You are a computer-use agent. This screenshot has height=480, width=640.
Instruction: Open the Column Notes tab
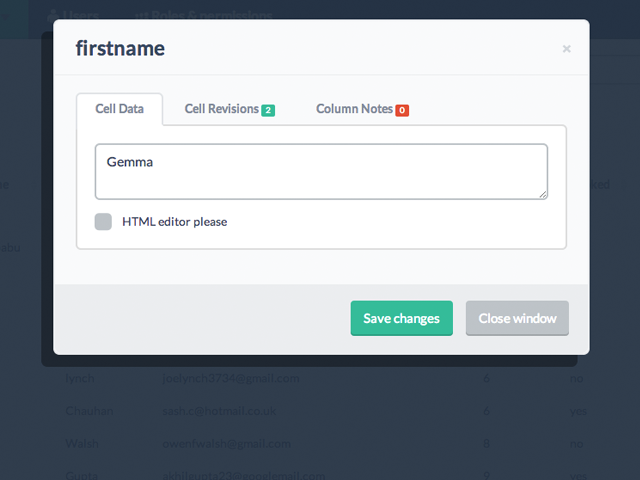tap(354, 109)
